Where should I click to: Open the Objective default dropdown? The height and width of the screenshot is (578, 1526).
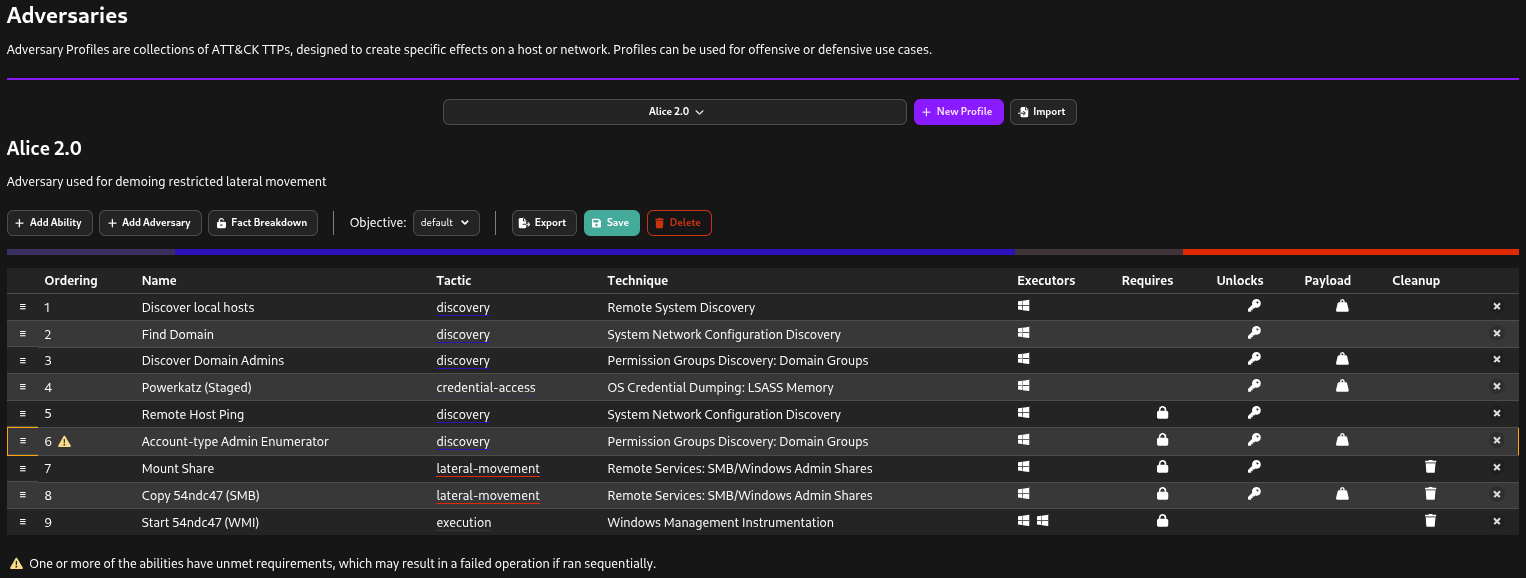coord(446,223)
